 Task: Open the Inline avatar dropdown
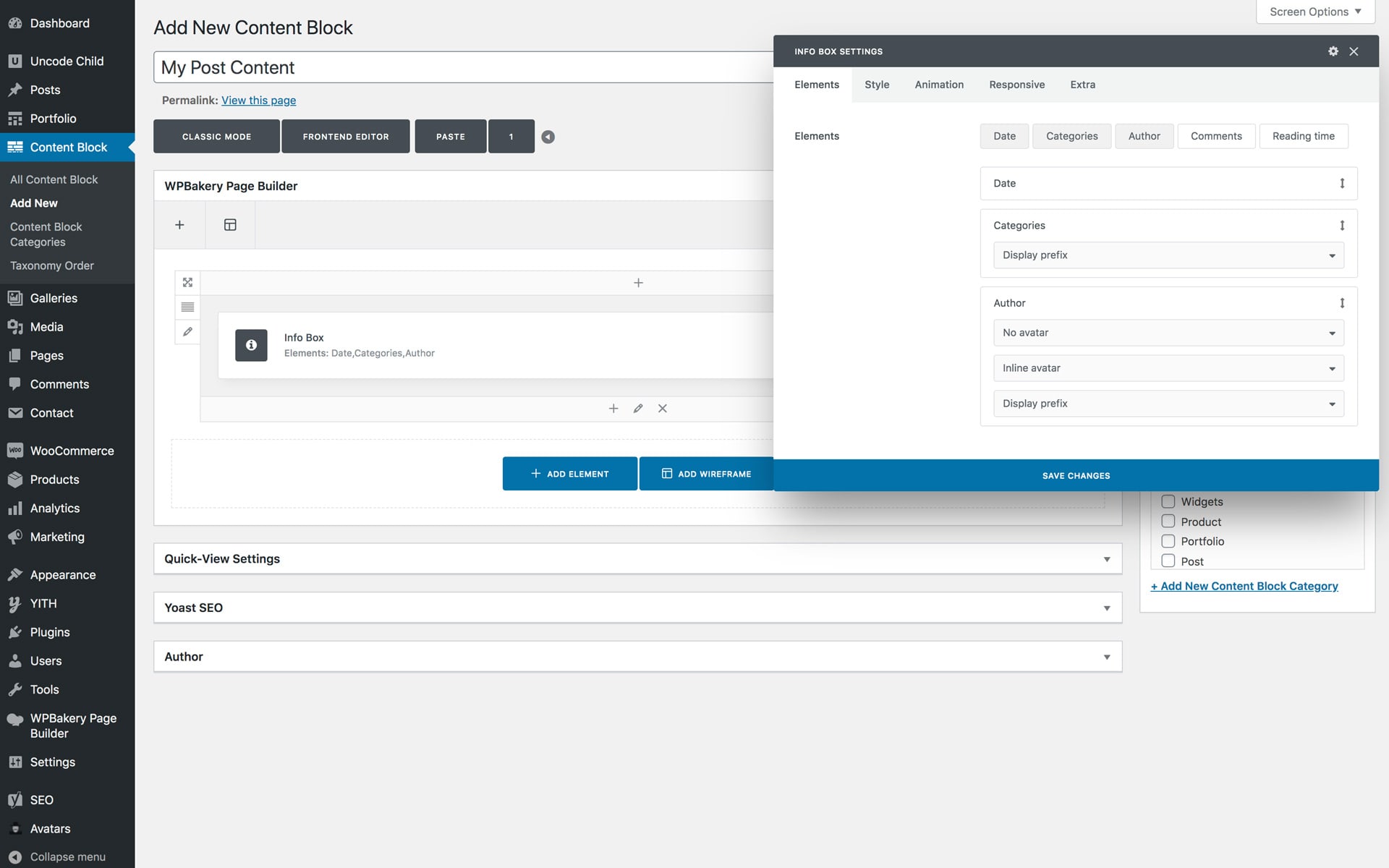coord(1168,368)
